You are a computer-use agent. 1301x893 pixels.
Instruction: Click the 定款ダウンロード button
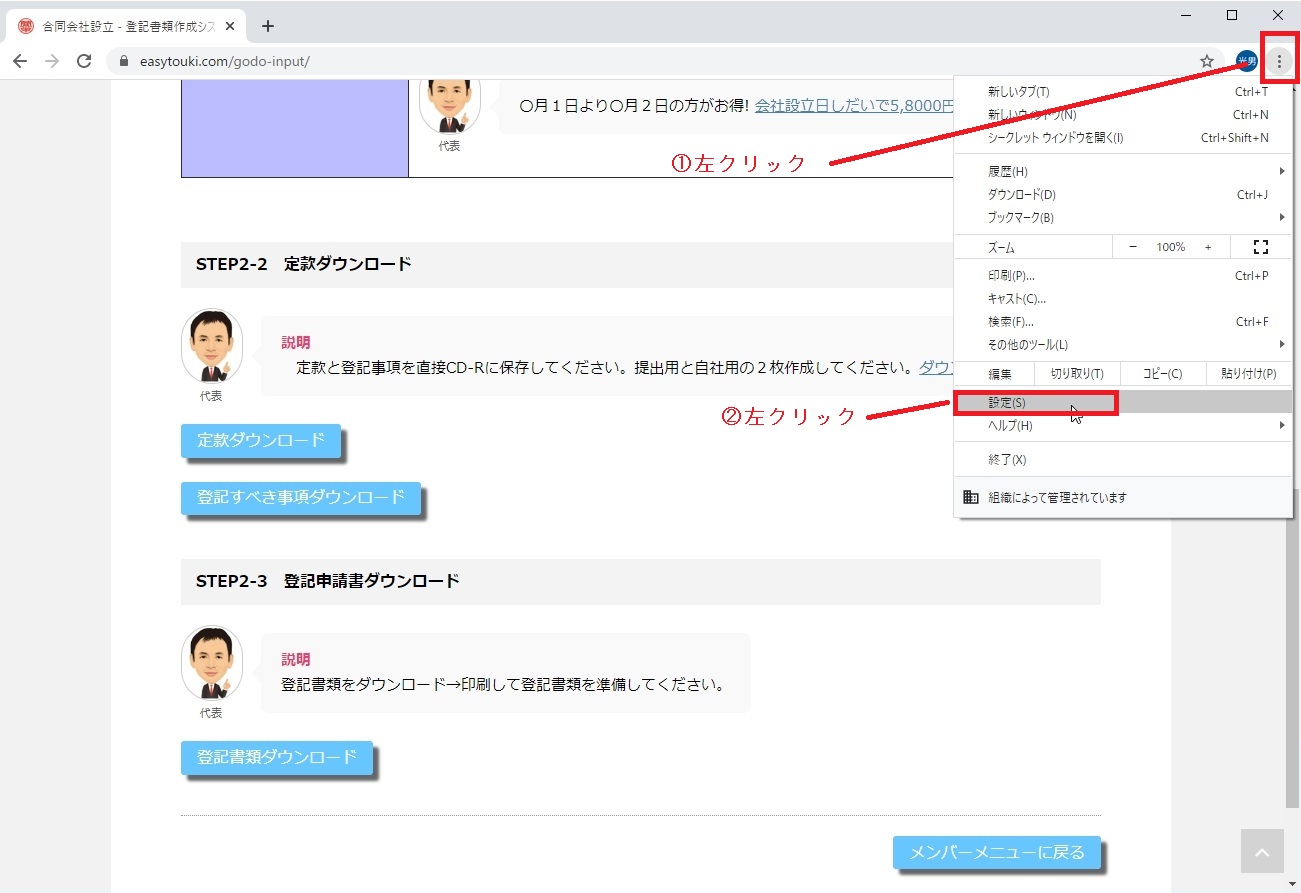pyautogui.click(x=261, y=440)
